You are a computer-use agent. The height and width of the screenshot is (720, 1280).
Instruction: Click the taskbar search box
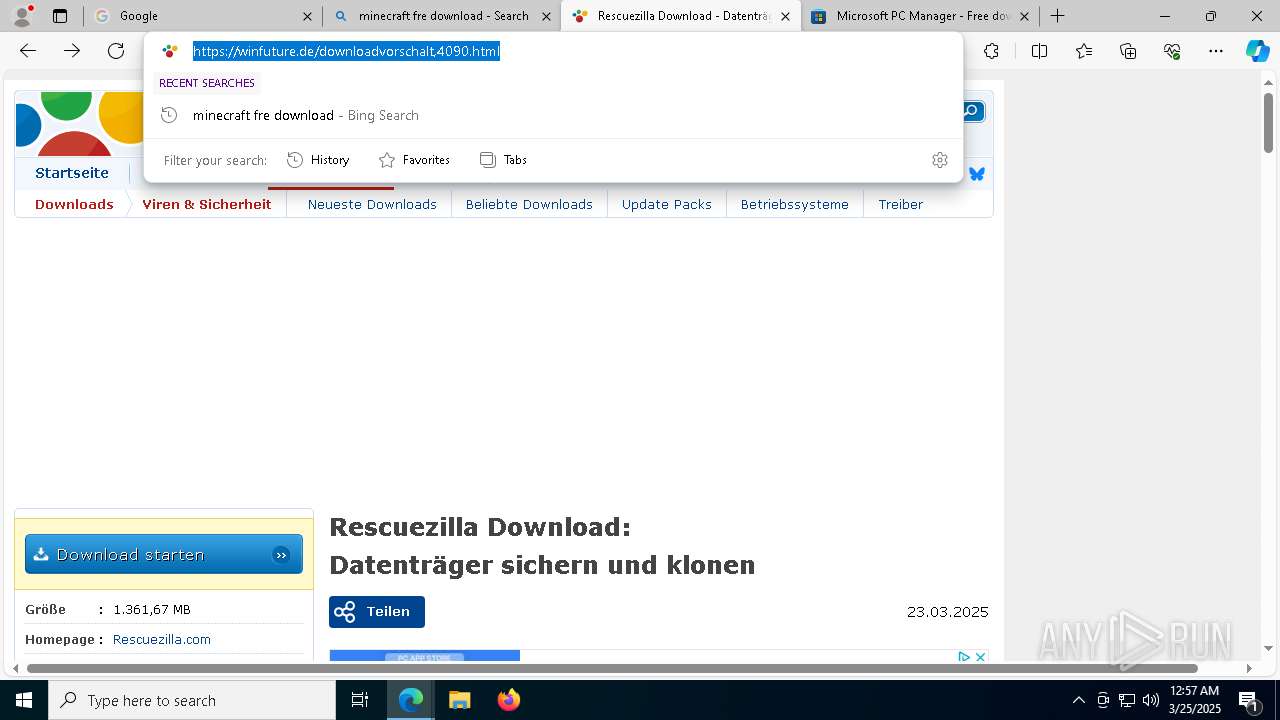click(x=192, y=700)
